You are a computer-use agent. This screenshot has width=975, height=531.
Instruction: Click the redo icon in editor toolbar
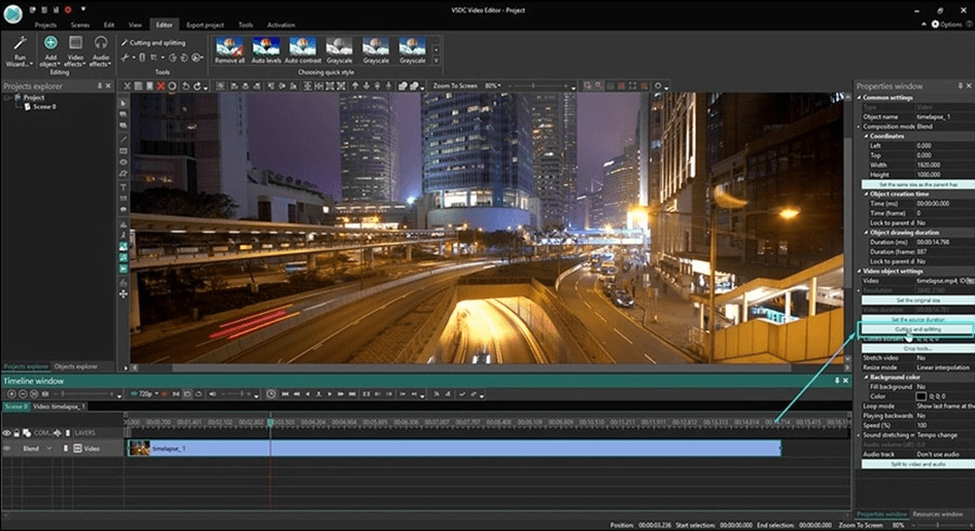(x=197, y=86)
